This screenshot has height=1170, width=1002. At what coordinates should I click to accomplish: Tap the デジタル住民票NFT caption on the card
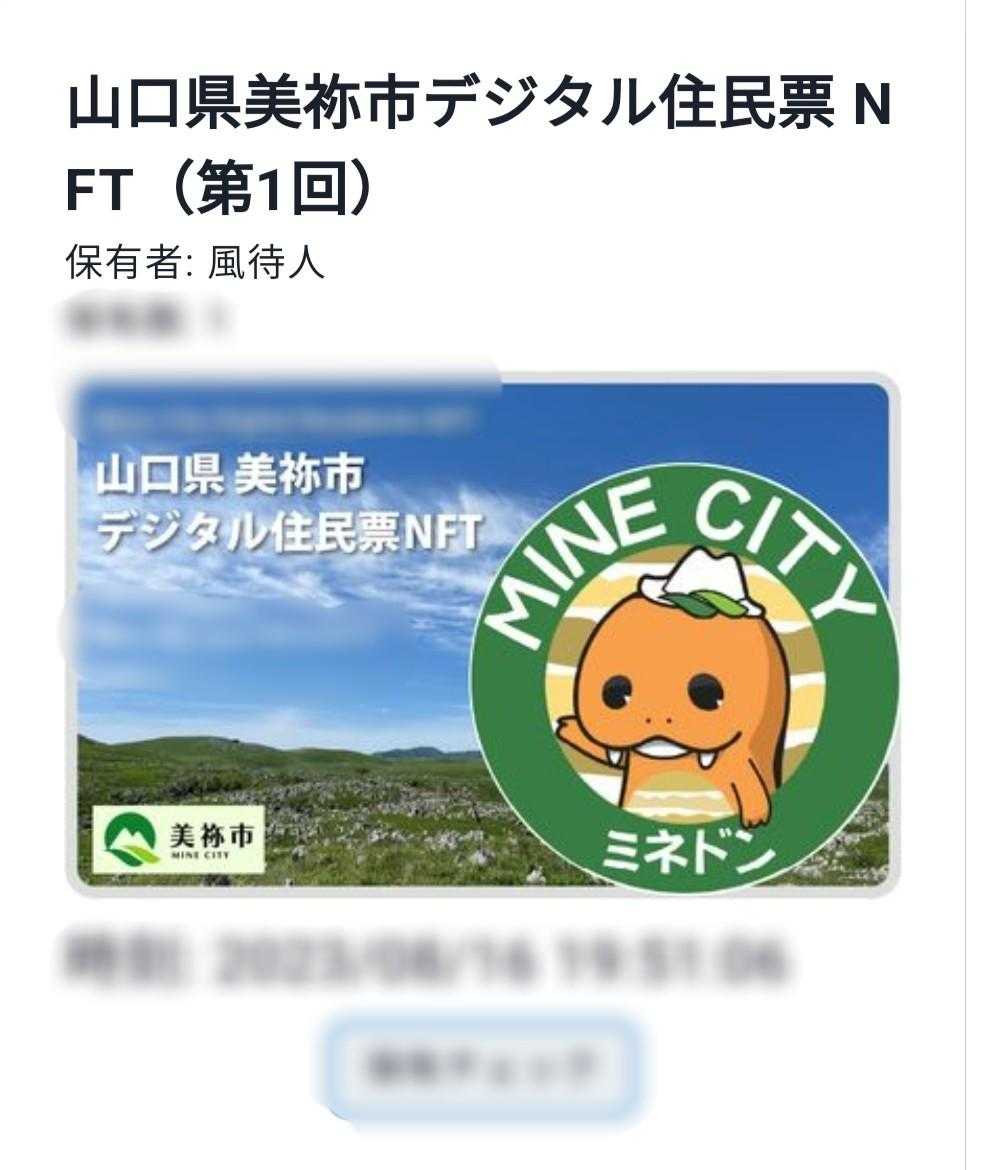pyautogui.click(x=289, y=531)
